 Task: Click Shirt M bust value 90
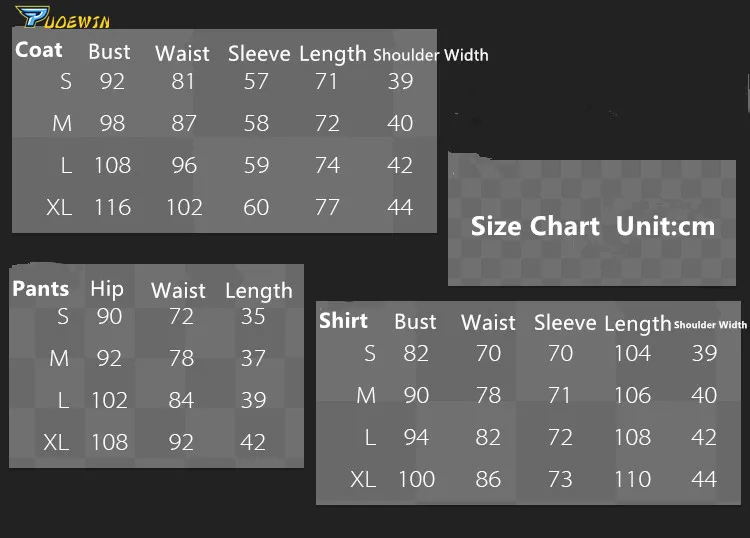416,395
